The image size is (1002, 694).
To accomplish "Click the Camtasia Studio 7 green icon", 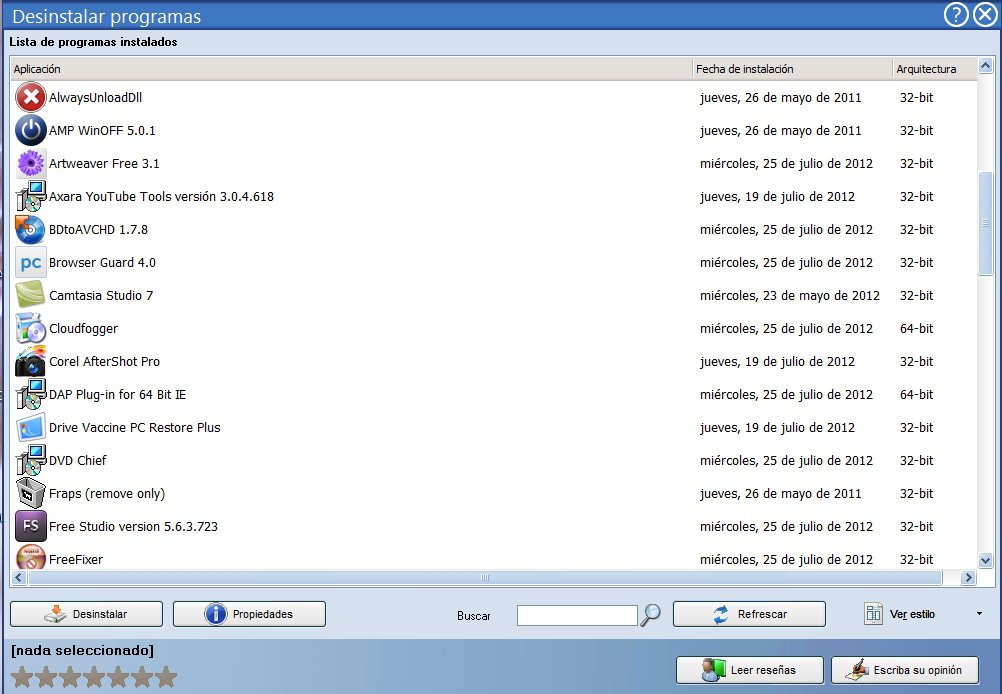I will coord(30,295).
